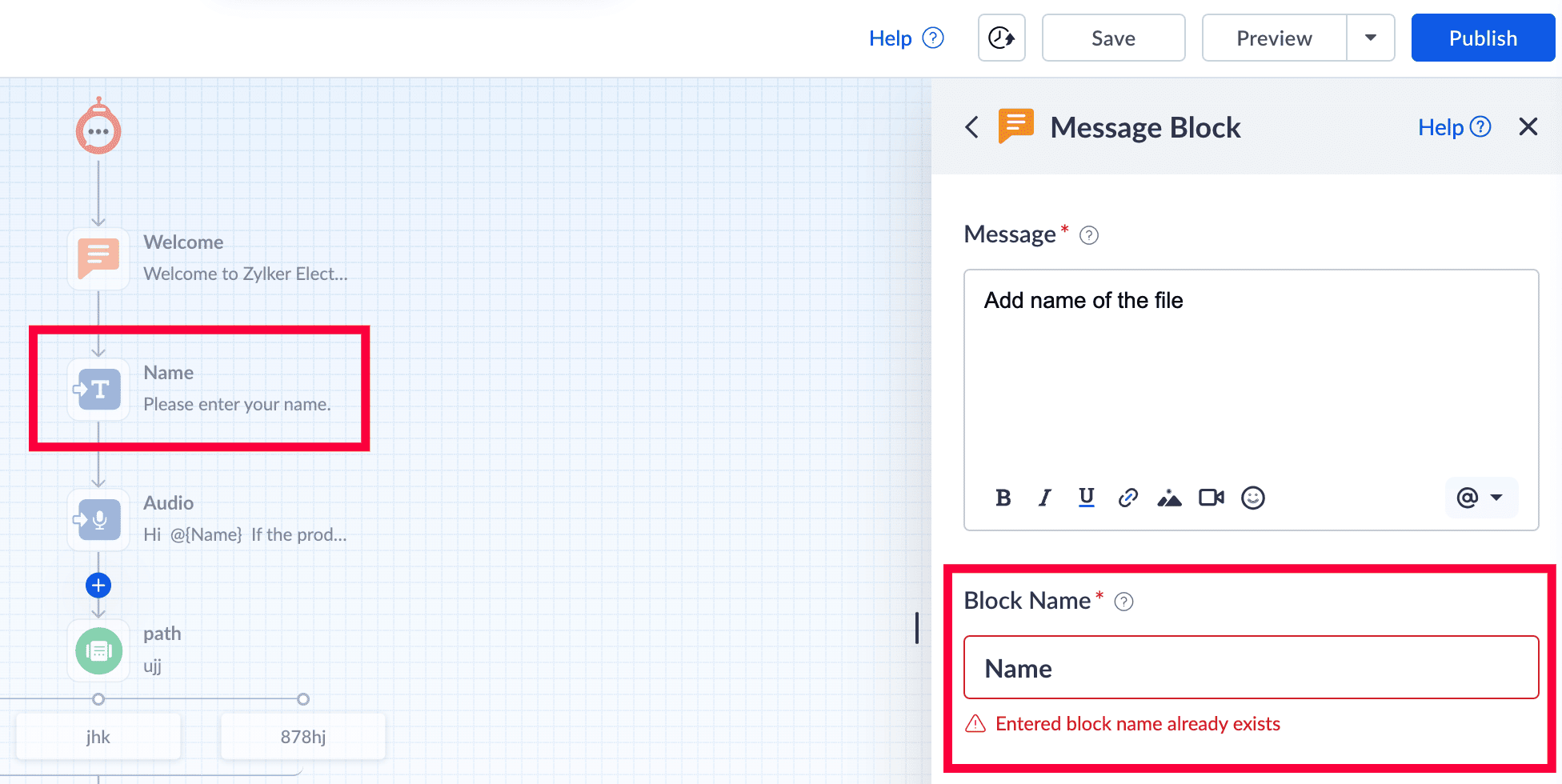
Task: Click the Block Name input field
Action: pyautogui.click(x=1250, y=667)
